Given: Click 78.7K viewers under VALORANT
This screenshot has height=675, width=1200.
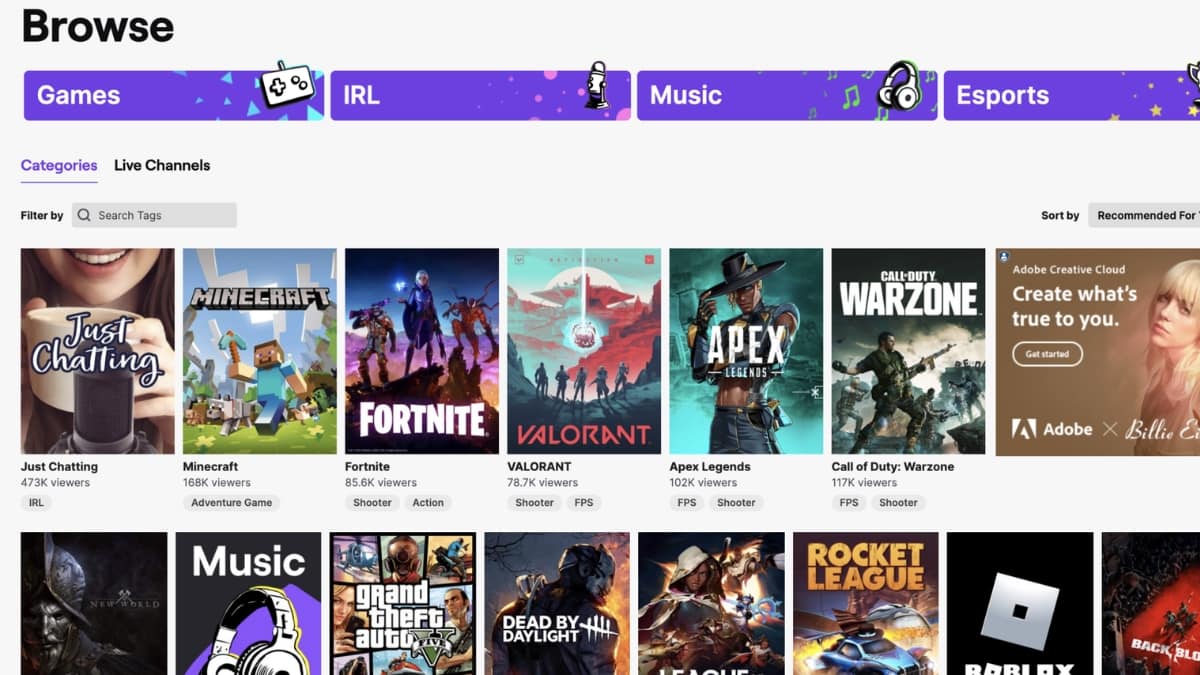Looking at the screenshot, I should [x=542, y=483].
